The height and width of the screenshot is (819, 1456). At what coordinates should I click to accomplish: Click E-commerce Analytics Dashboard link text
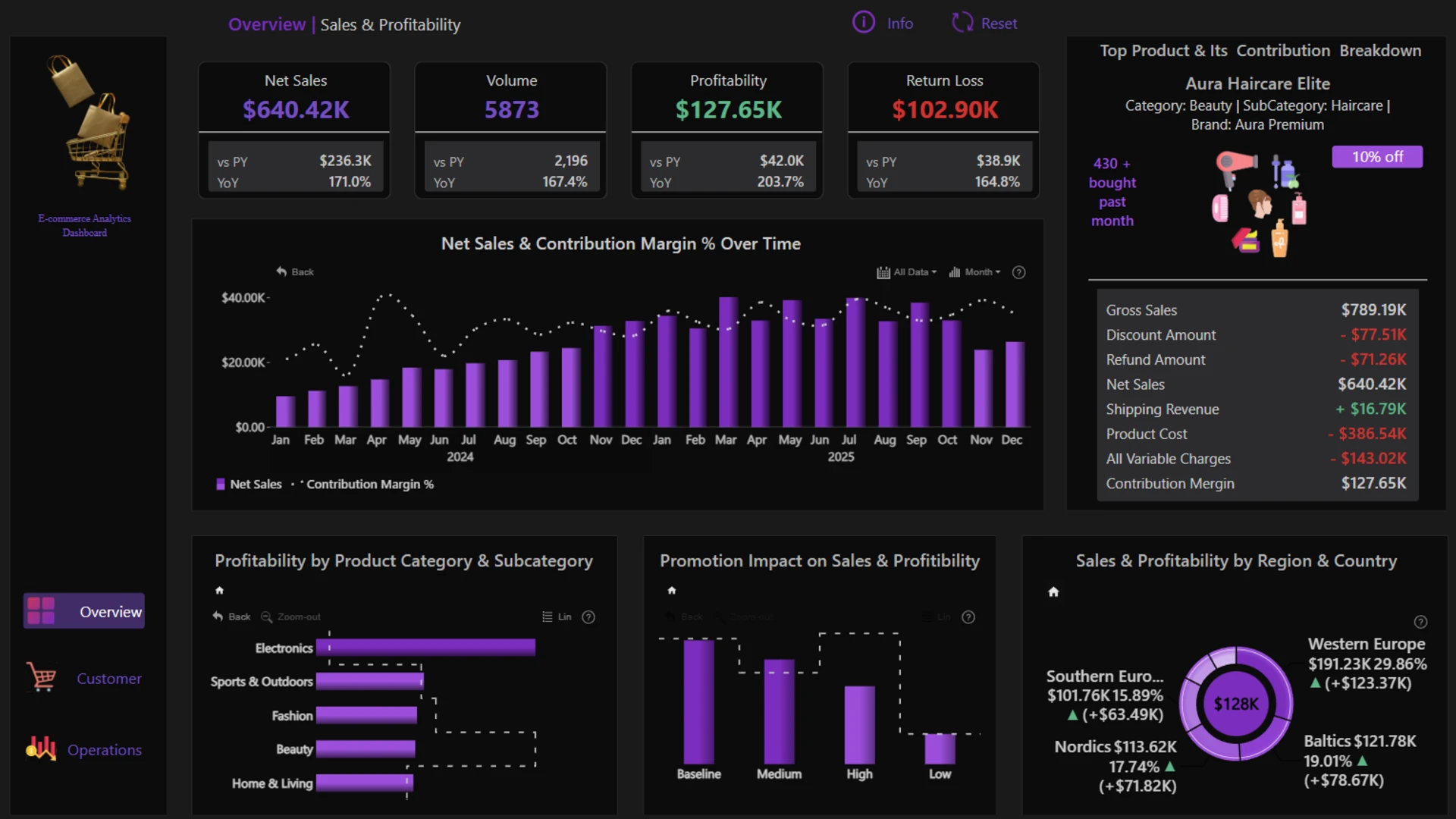click(84, 225)
